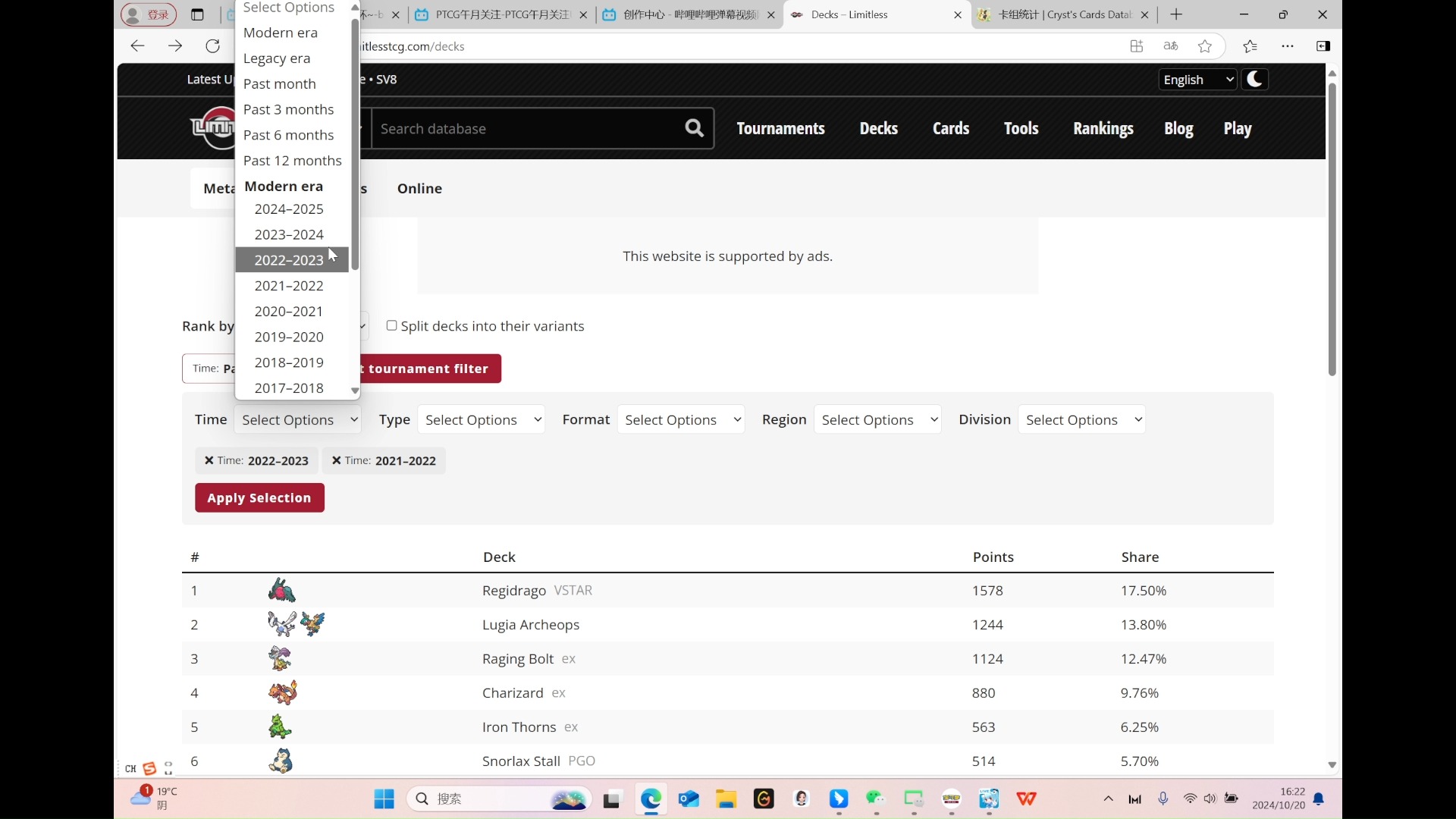1456x819 pixels.
Task: Click the tournament filter red button
Action: tap(430, 369)
